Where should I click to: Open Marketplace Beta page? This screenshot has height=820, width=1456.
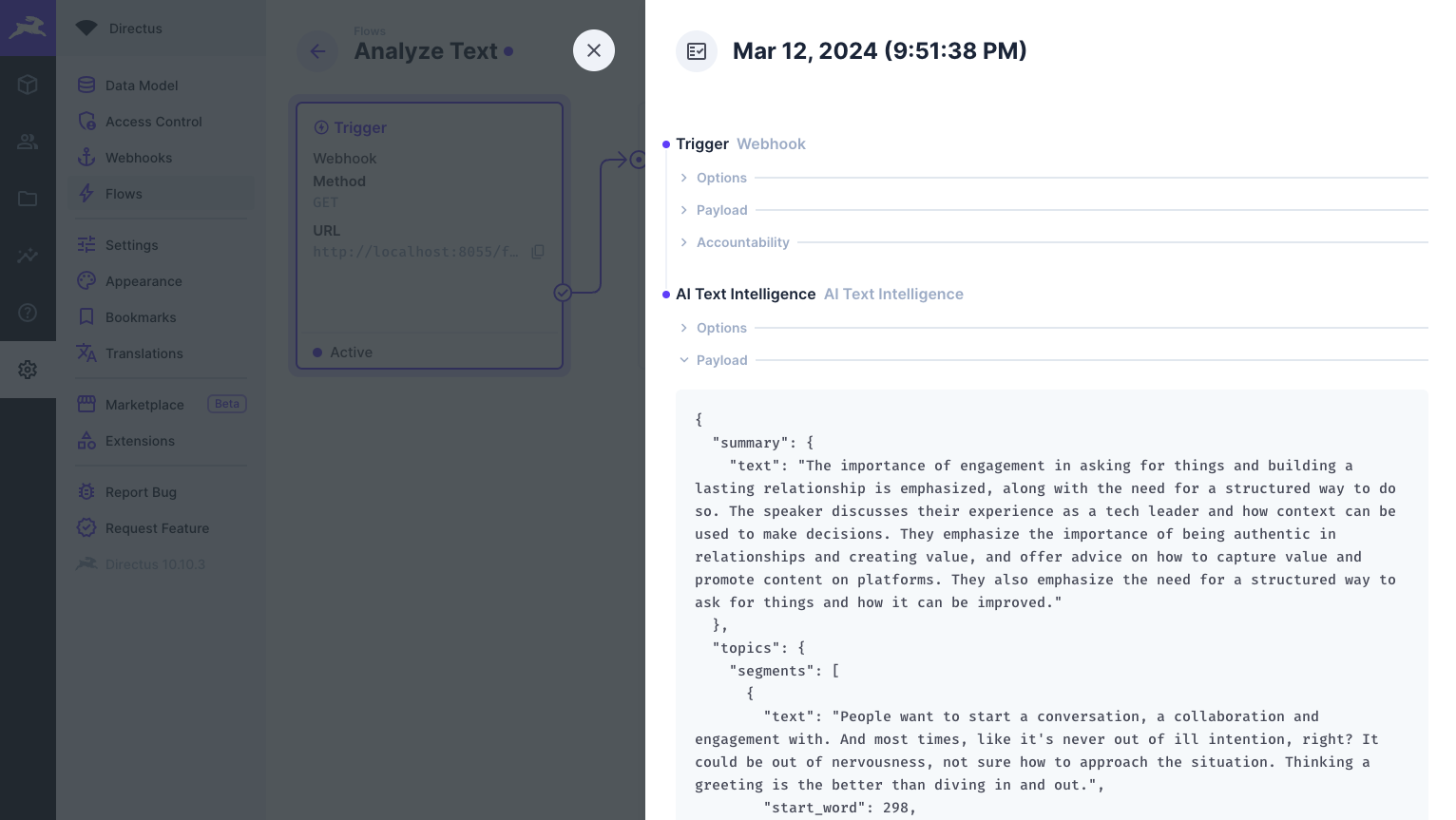tap(162, 404)
